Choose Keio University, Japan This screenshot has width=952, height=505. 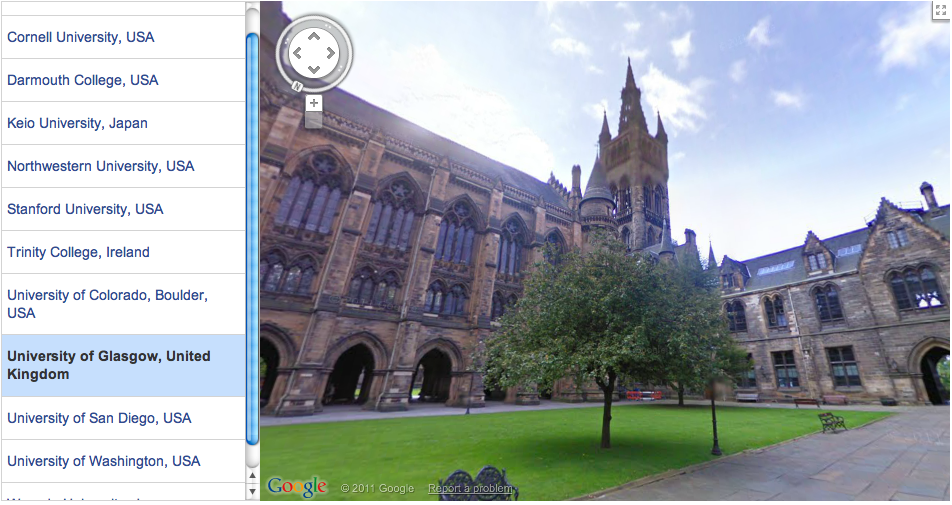tap(77, 123)
